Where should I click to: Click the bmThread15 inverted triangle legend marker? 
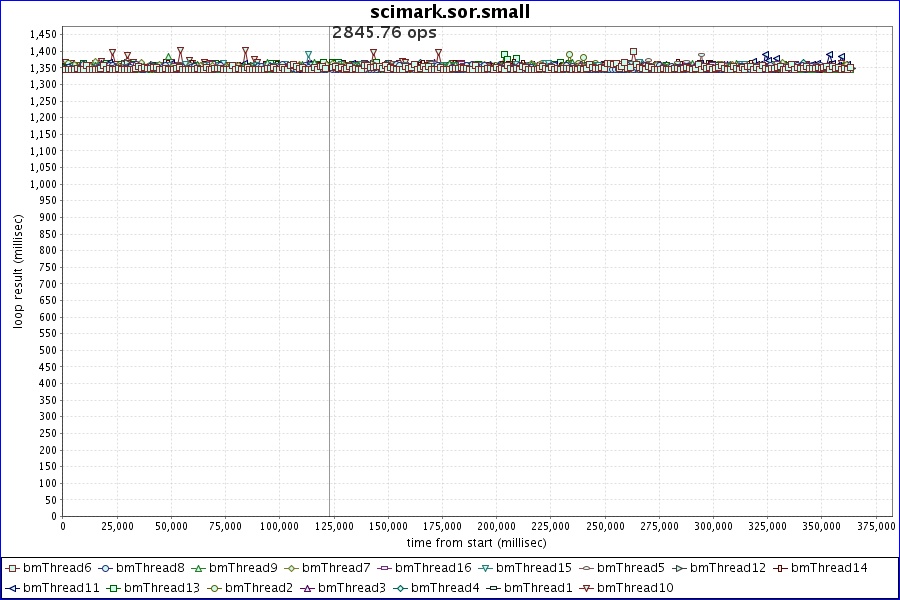(x=485, y=568)
